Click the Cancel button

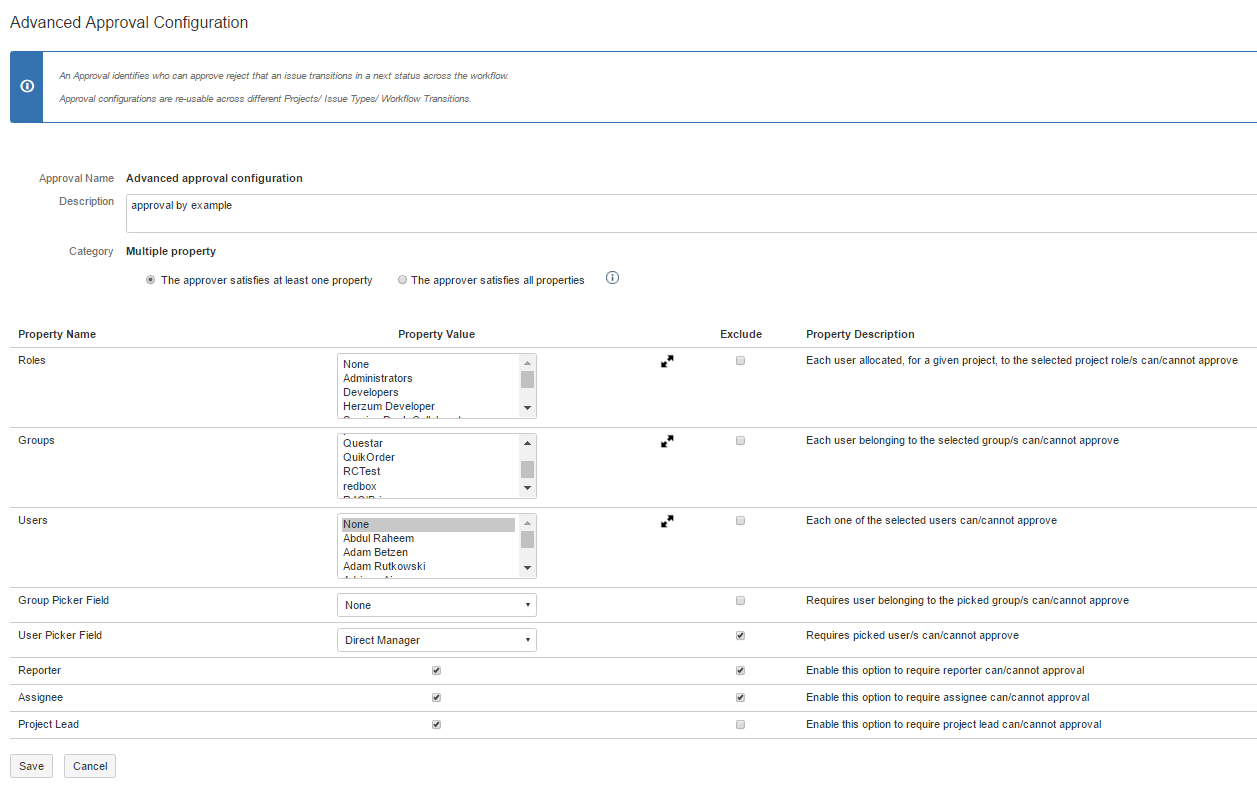click(90, 766)
